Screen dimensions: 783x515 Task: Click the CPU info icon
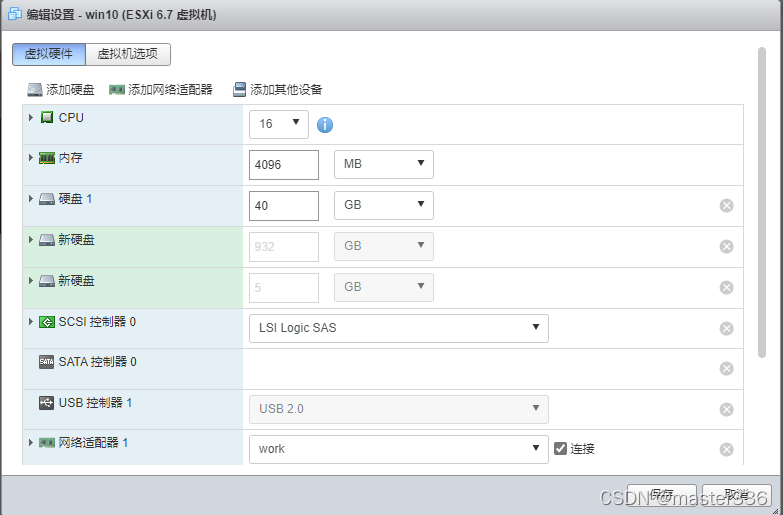pyautogui.click(x=325, y=124)
